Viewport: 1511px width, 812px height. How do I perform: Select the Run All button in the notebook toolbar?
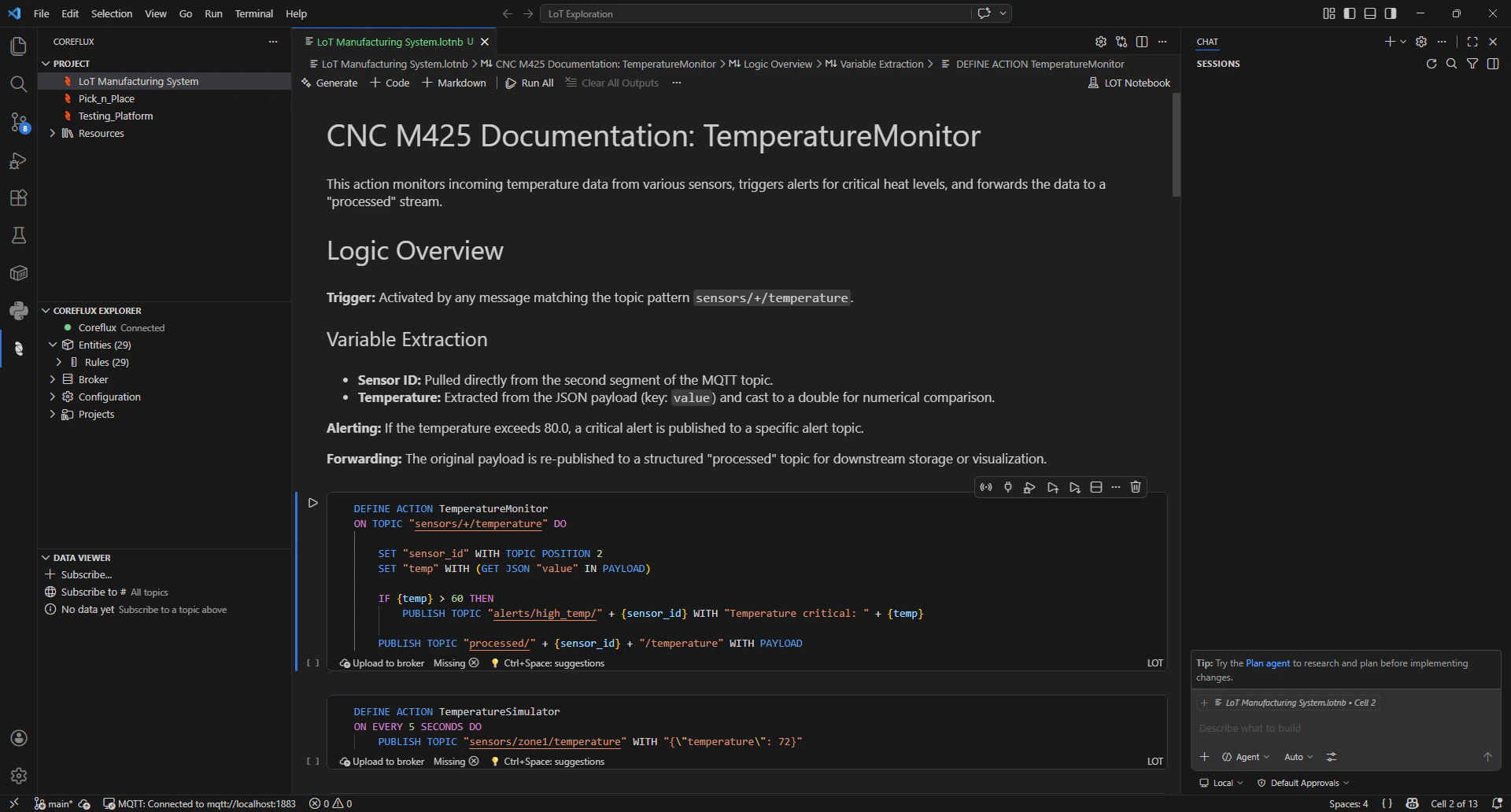[530, 83]
